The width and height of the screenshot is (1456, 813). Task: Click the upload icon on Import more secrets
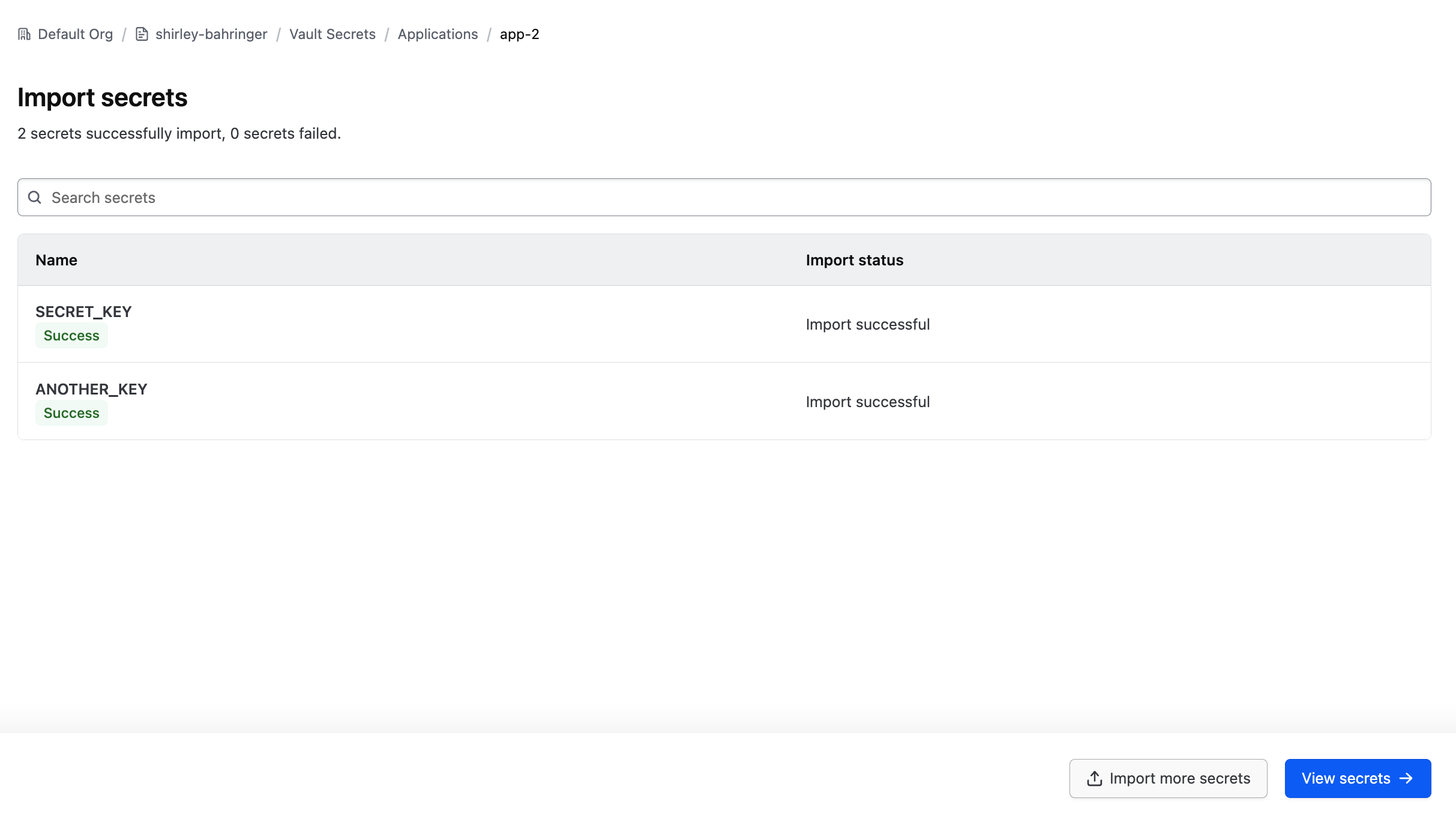[1095, 778]
